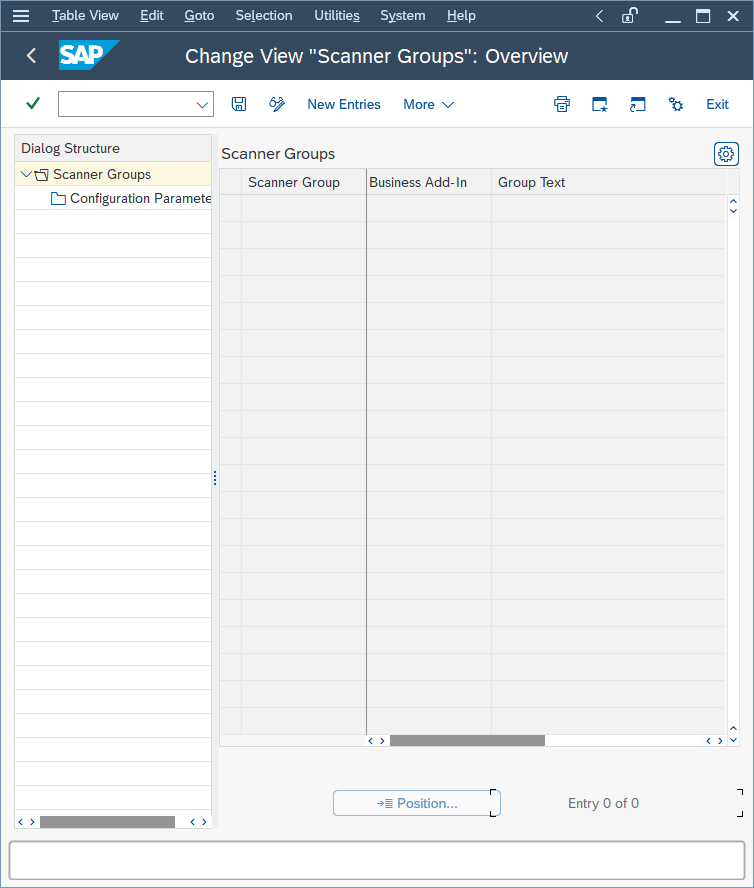
Task: Select the first table row selector
Action: point(230,208)
